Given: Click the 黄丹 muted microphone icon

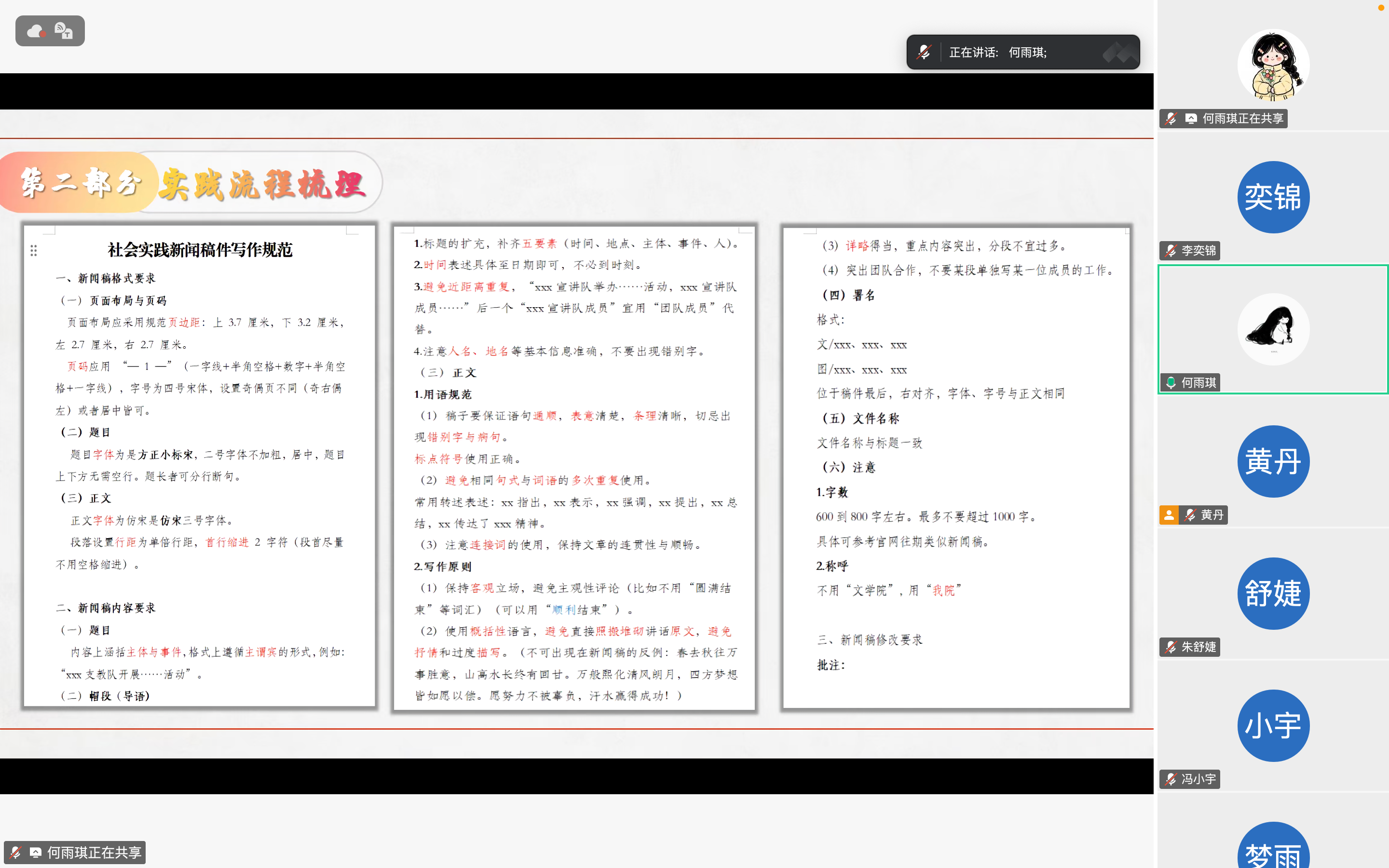Looking at the screenshot, I should pos(1190,515).
